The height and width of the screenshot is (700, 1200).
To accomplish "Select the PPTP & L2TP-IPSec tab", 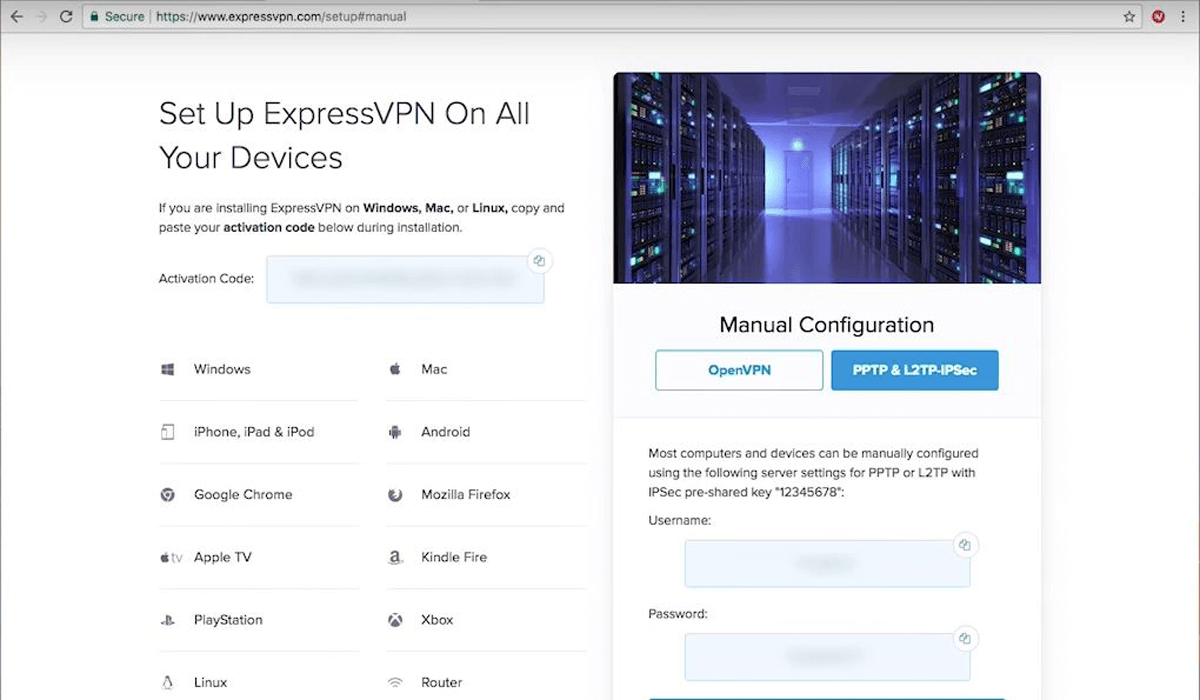I will coord(915,370).
